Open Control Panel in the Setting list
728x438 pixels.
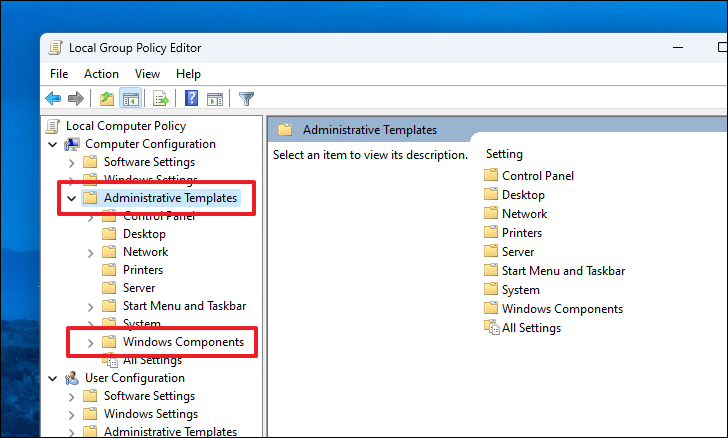click(538, 176)
